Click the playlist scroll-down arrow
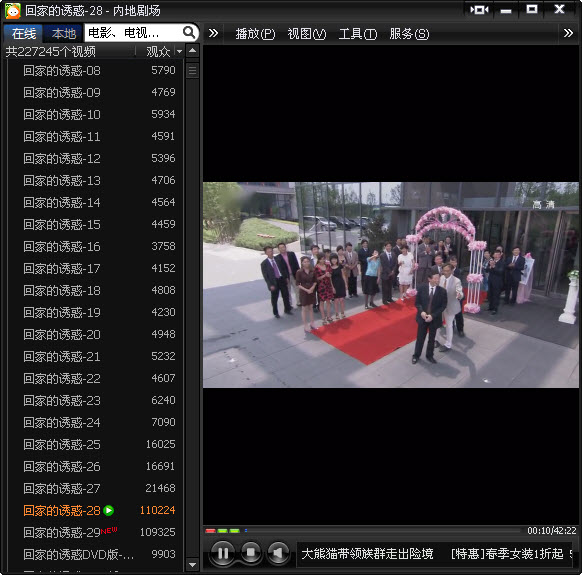This screenshot has width=582, height=575. coord(192,565)
